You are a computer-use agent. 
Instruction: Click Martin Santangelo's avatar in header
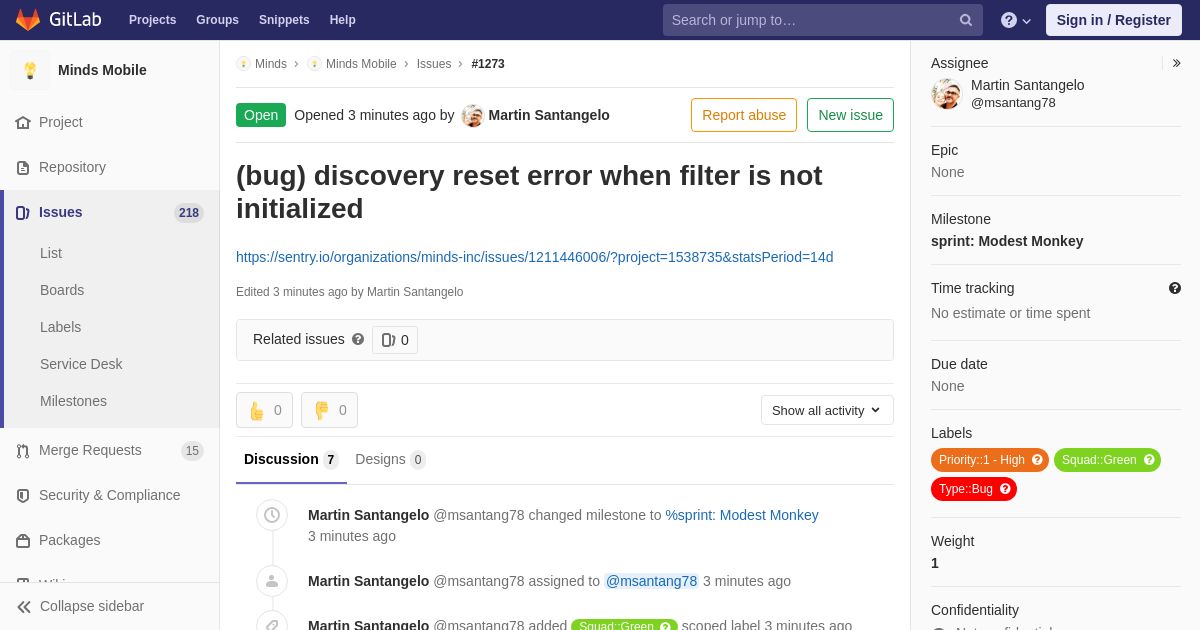[473, 115]
